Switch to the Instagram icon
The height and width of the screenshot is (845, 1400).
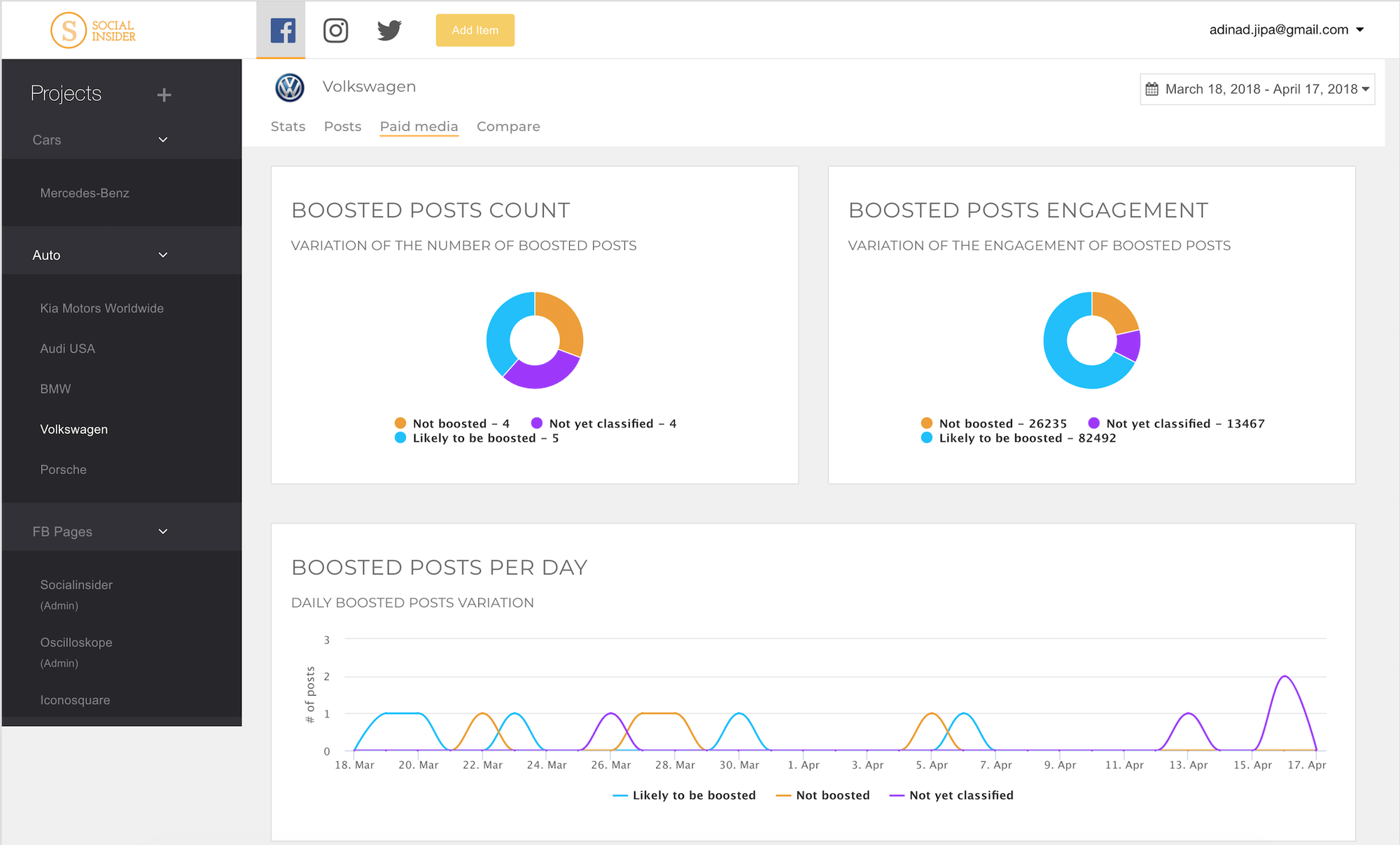point(336,30)
